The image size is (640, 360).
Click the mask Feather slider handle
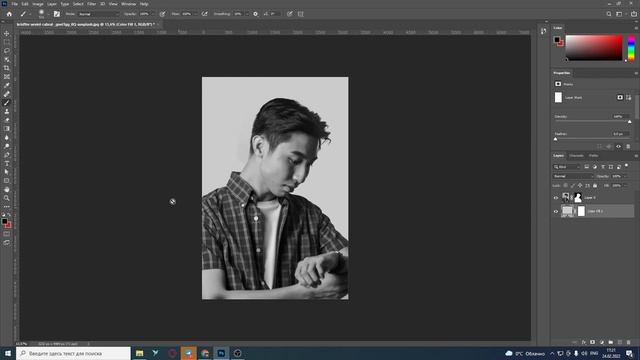pyautogui.click(x=556, y=139)
